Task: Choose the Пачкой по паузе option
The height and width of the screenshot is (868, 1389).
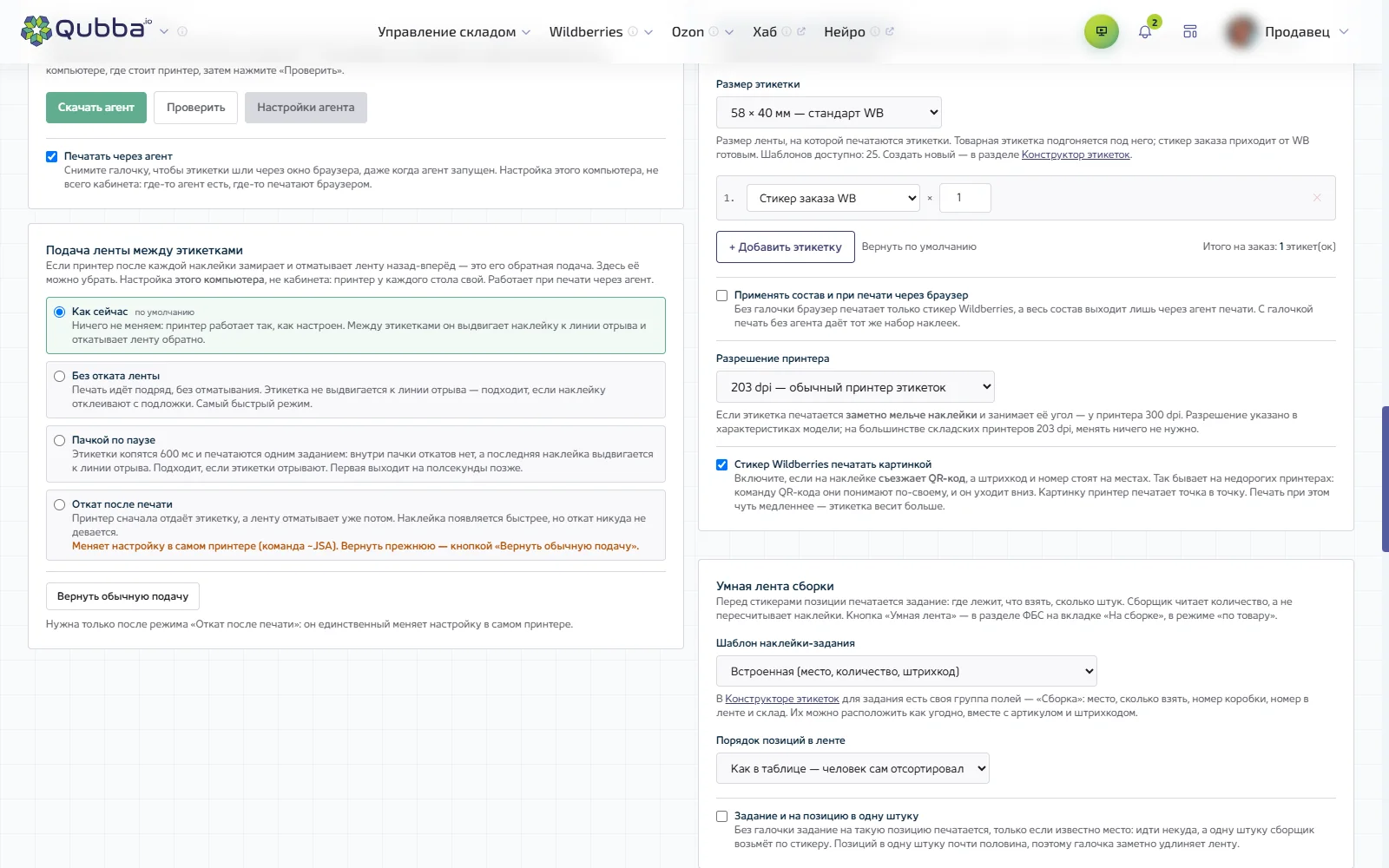Action: (60, 440)
